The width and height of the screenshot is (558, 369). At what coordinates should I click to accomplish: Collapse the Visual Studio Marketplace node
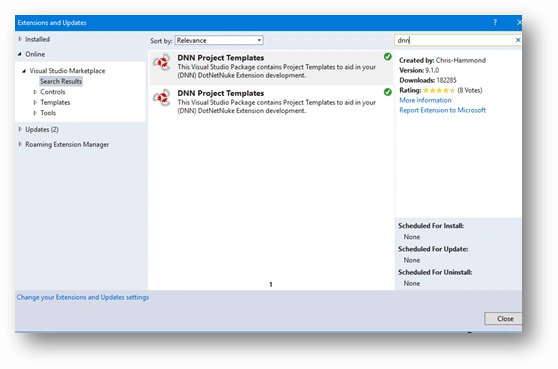(24, 71)
